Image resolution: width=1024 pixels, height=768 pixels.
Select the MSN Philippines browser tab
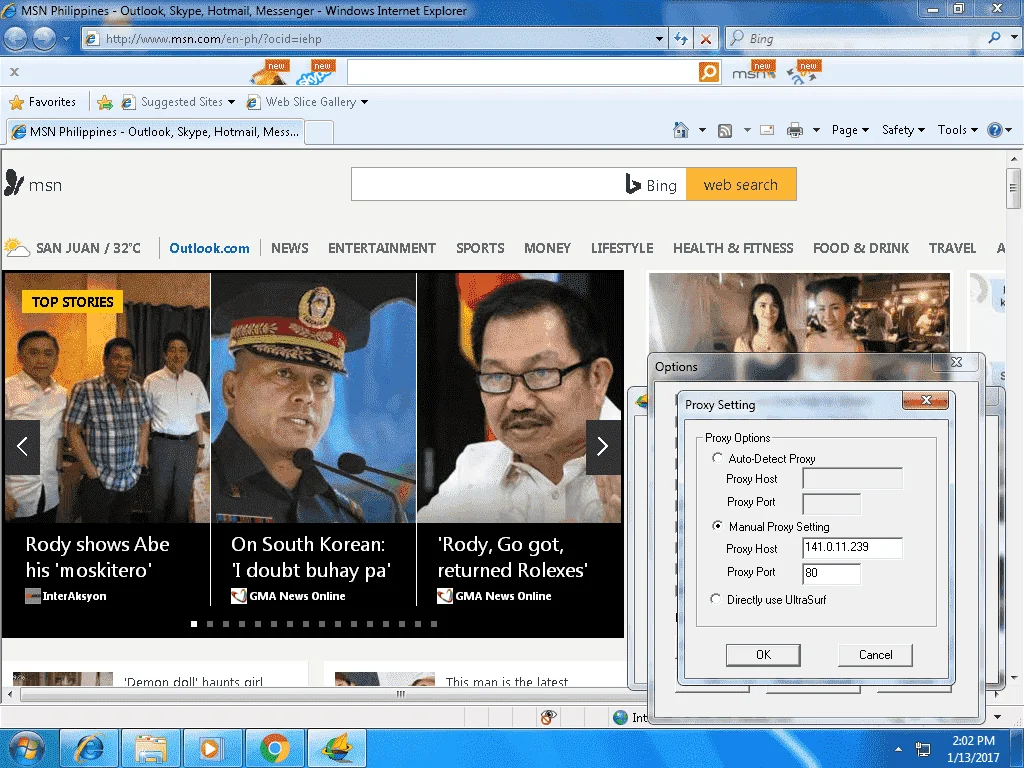155,132
